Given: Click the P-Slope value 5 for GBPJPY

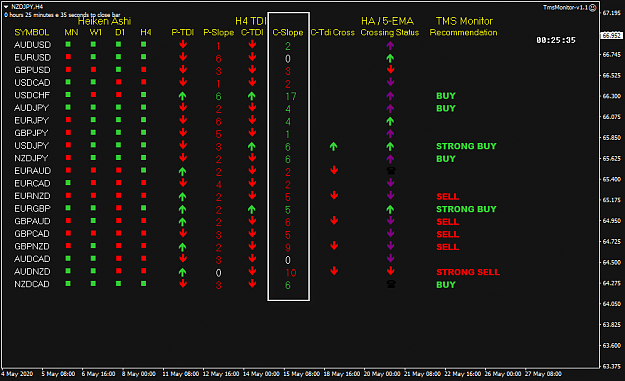Looking at the screenshot, I should [x=218, y=134].
